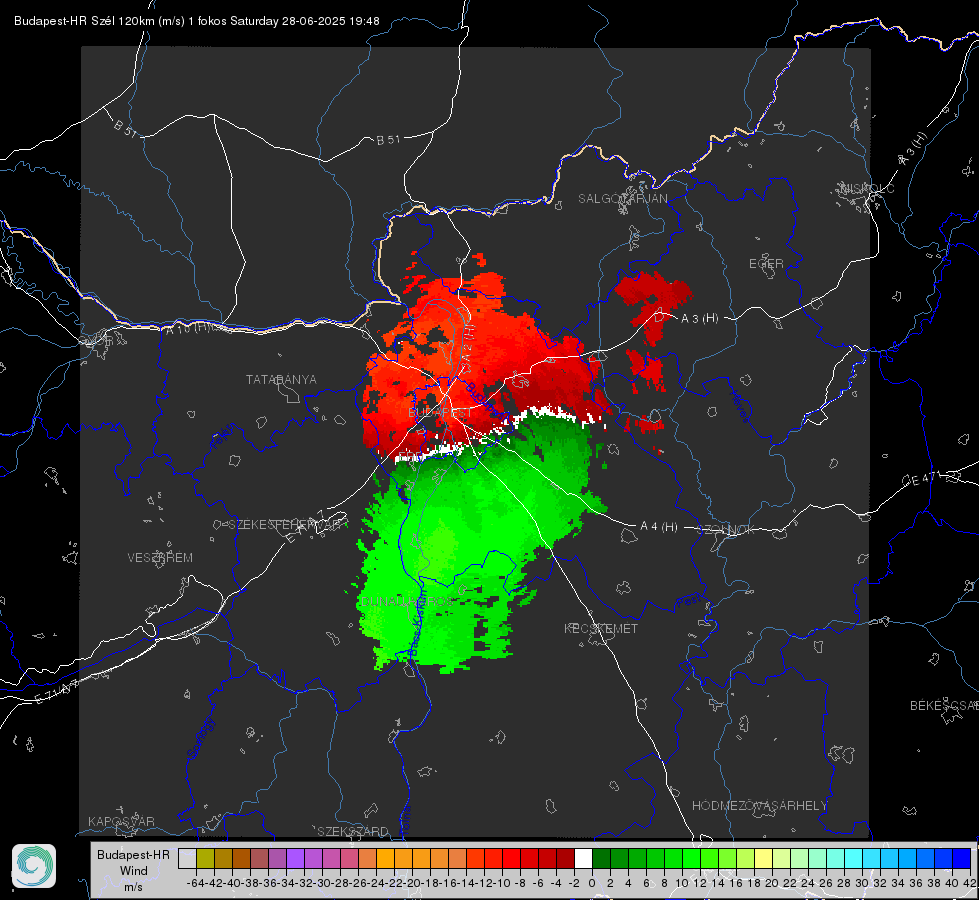
Task: Click legend value -30
Action: point(323,883)
